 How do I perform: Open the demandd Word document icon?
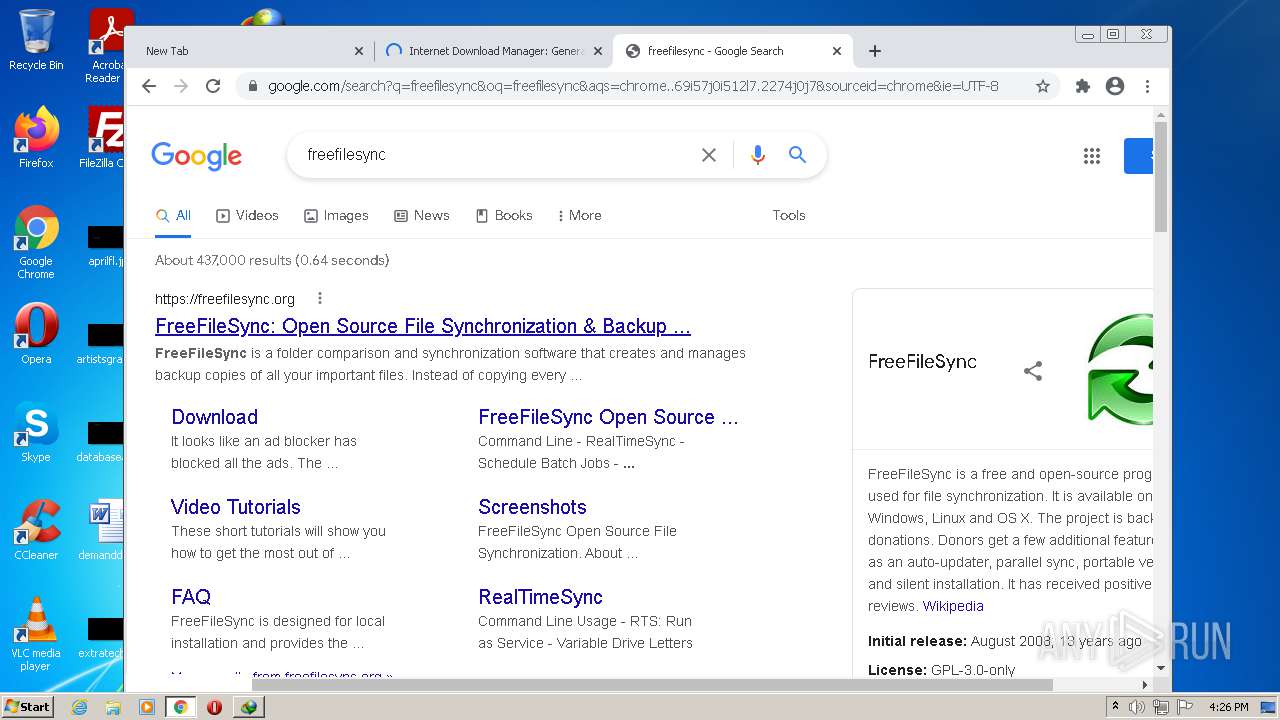(103, 530)
